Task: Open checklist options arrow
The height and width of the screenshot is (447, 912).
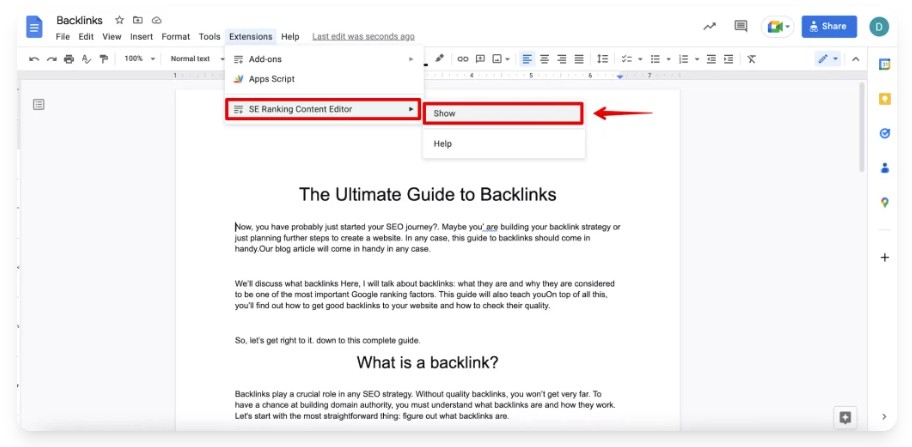Action: (x=640, y=59)
